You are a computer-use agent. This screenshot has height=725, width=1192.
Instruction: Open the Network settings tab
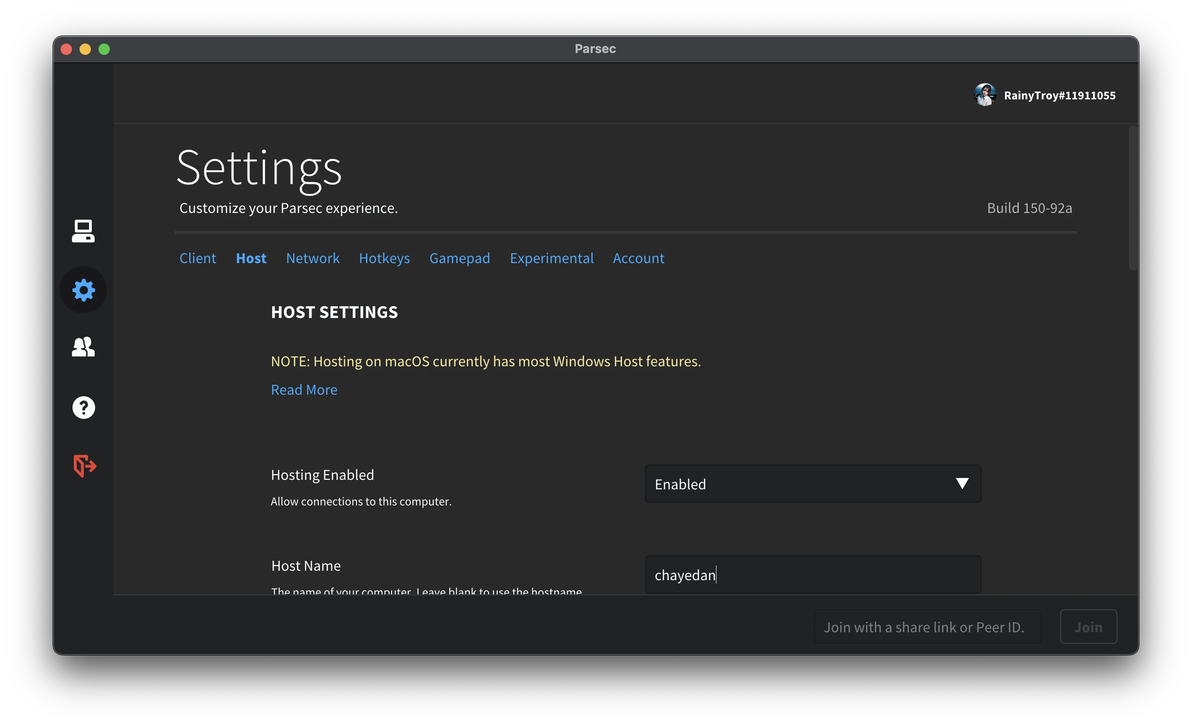point(312,258)
